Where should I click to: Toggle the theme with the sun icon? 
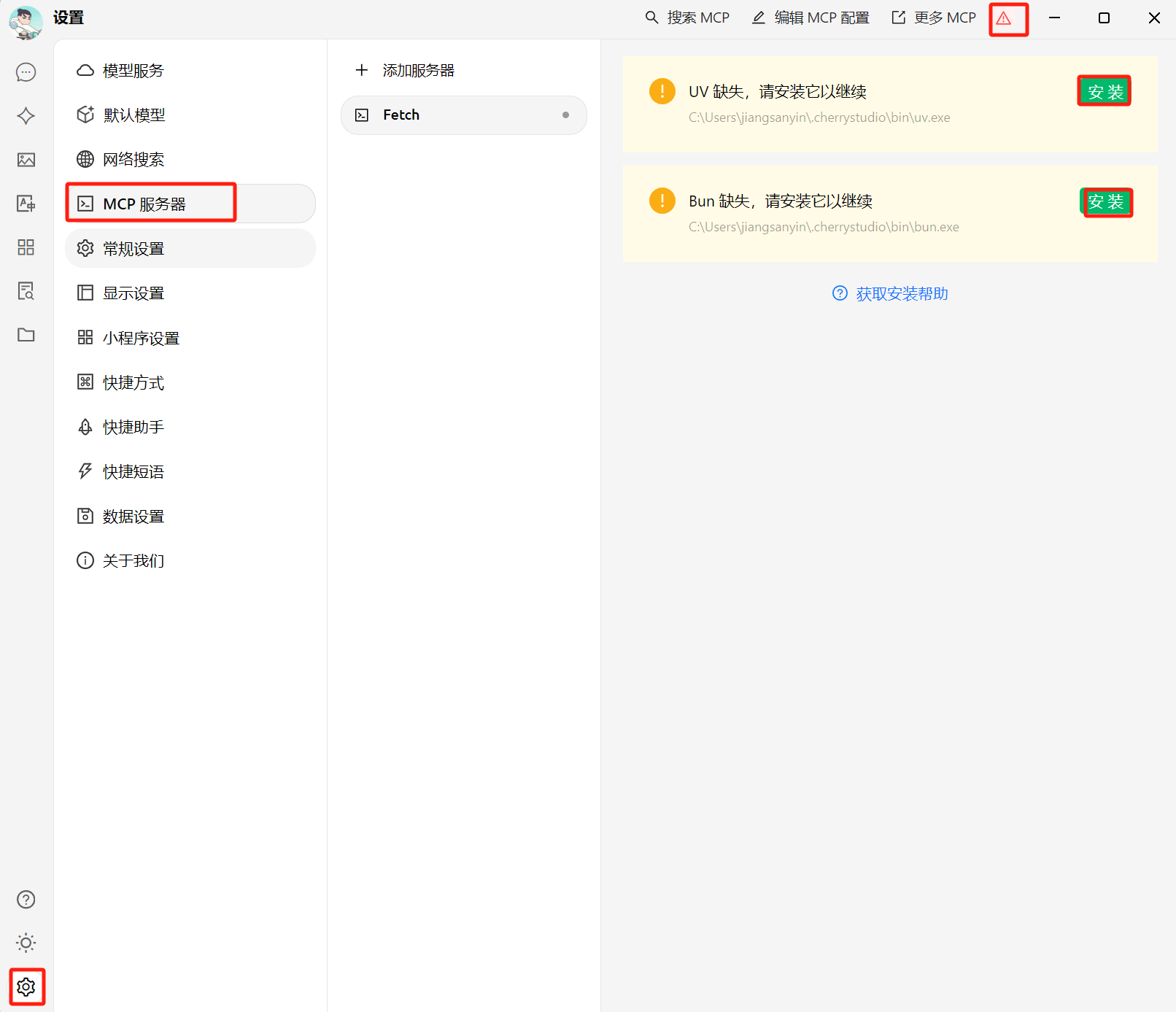click(x=26, y=943)
